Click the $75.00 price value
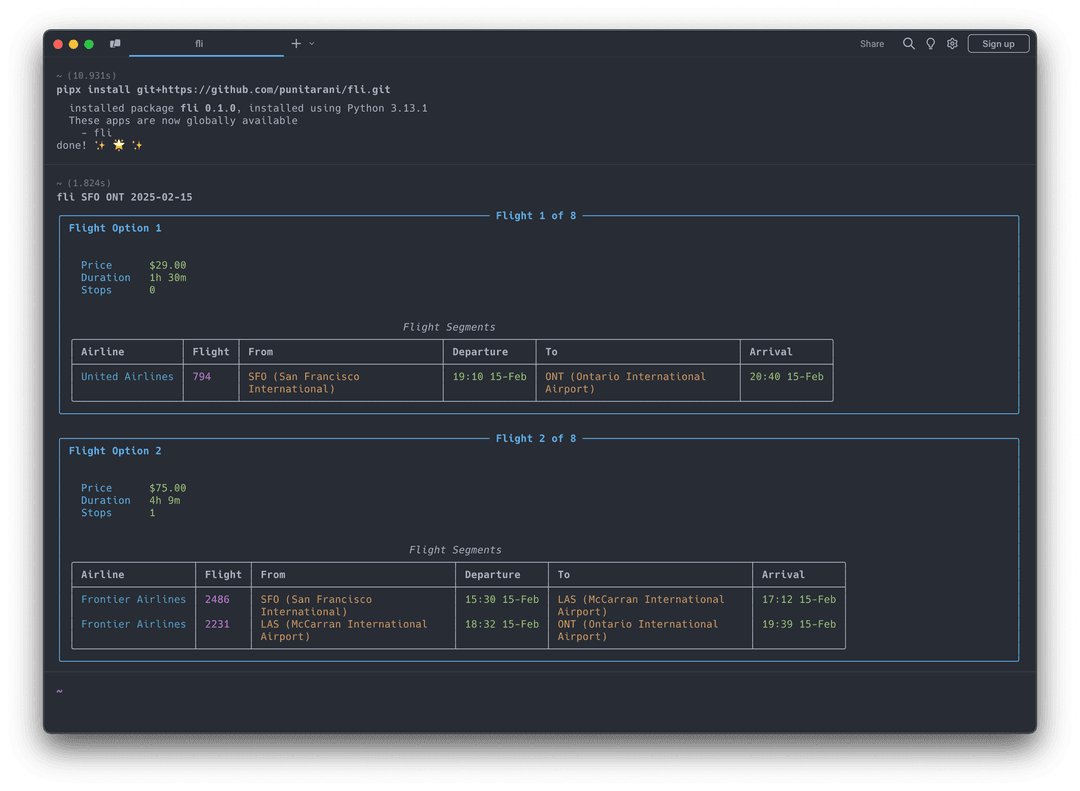Viewport: 1080px width, 791px height. click(x=168, y=488)
